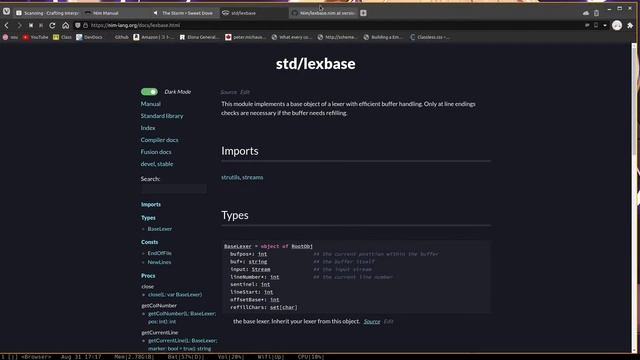Select NewLines const in sidebar
The height and width of the screenshot is (360, 640).
click(159, 262)
